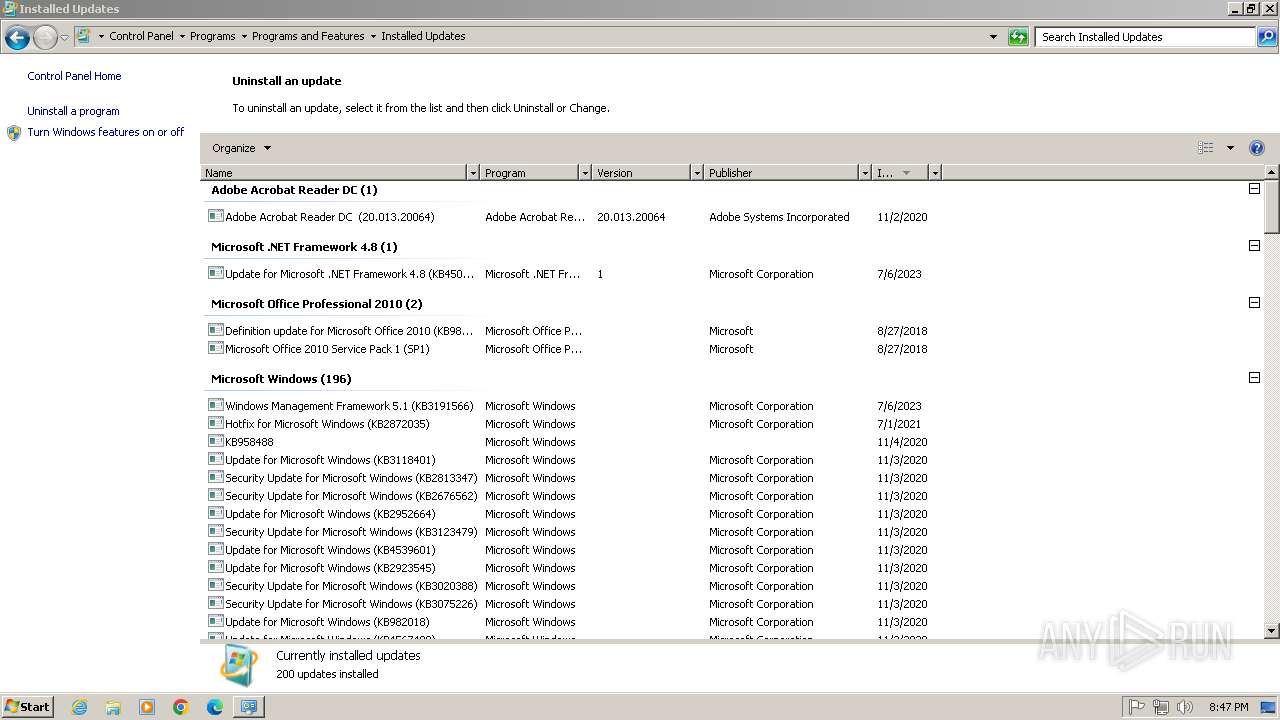This screenshot has height=720, width=1280.
Task: Click the Action Center flag tray icon
Action: click(1137, 707)
